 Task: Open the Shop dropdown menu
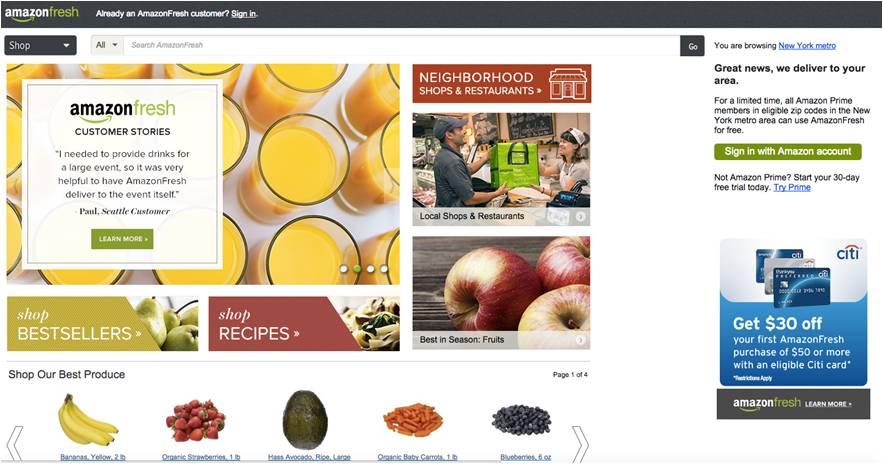pos(41,45)
